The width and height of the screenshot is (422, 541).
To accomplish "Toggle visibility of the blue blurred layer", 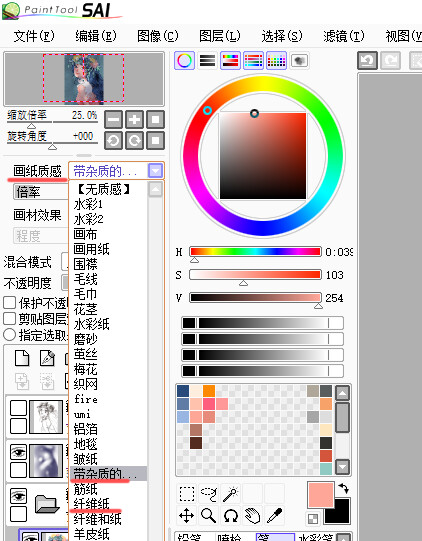I will [18, 452].
